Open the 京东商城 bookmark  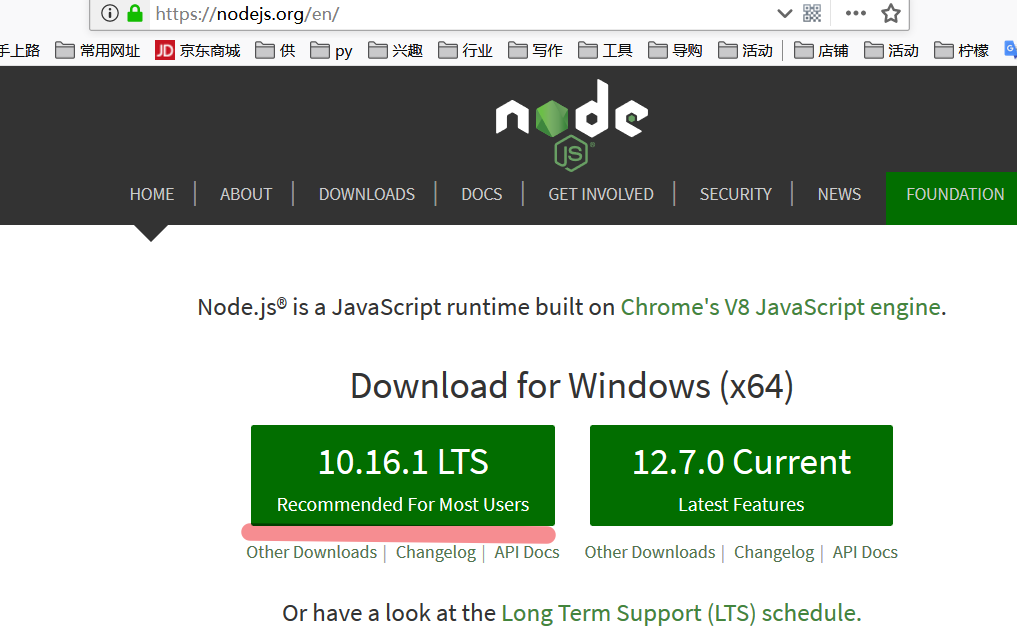coord(198,50)
